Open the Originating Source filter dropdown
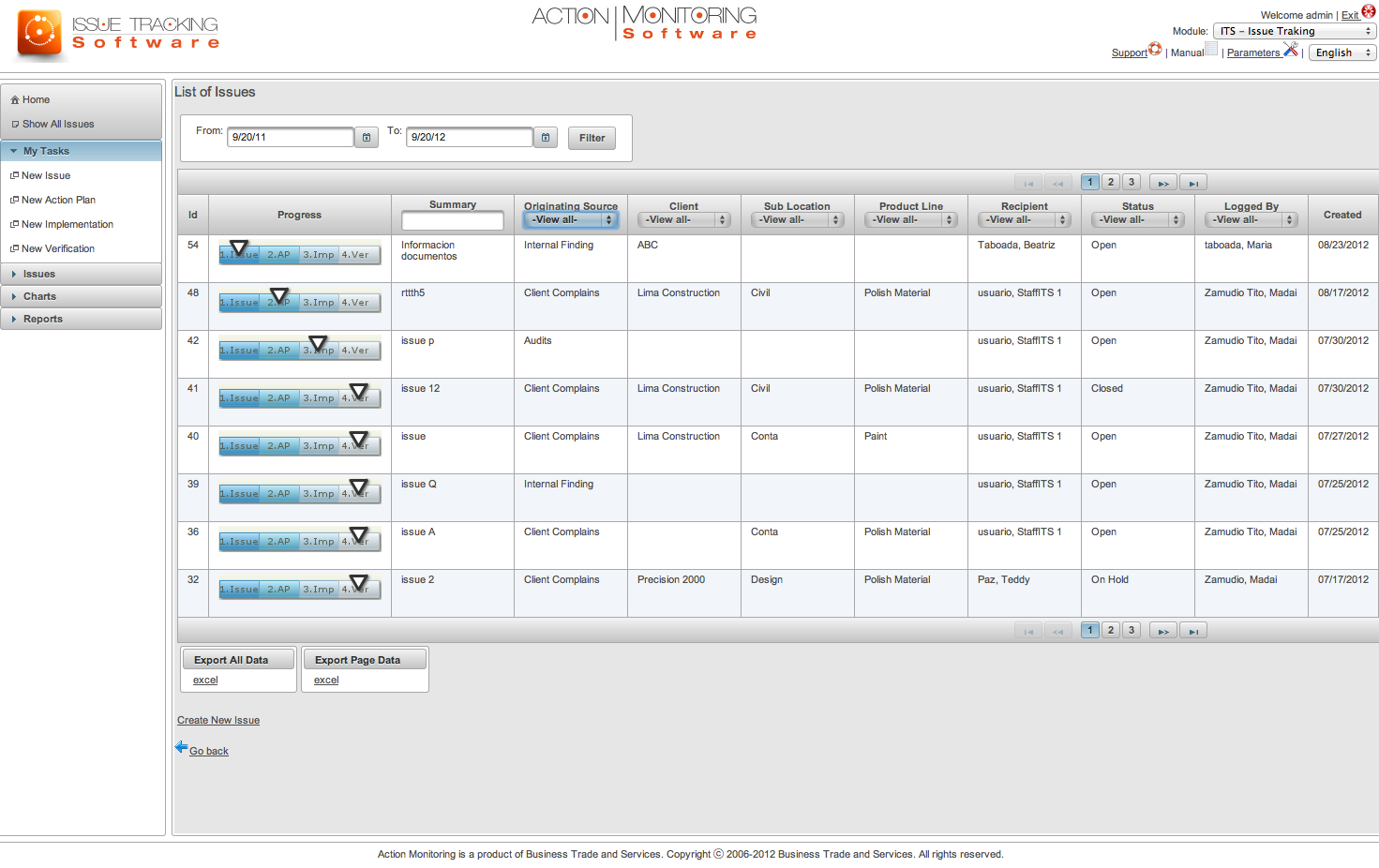The width and height of the screenshot is (1379, 868). (570, 219)
